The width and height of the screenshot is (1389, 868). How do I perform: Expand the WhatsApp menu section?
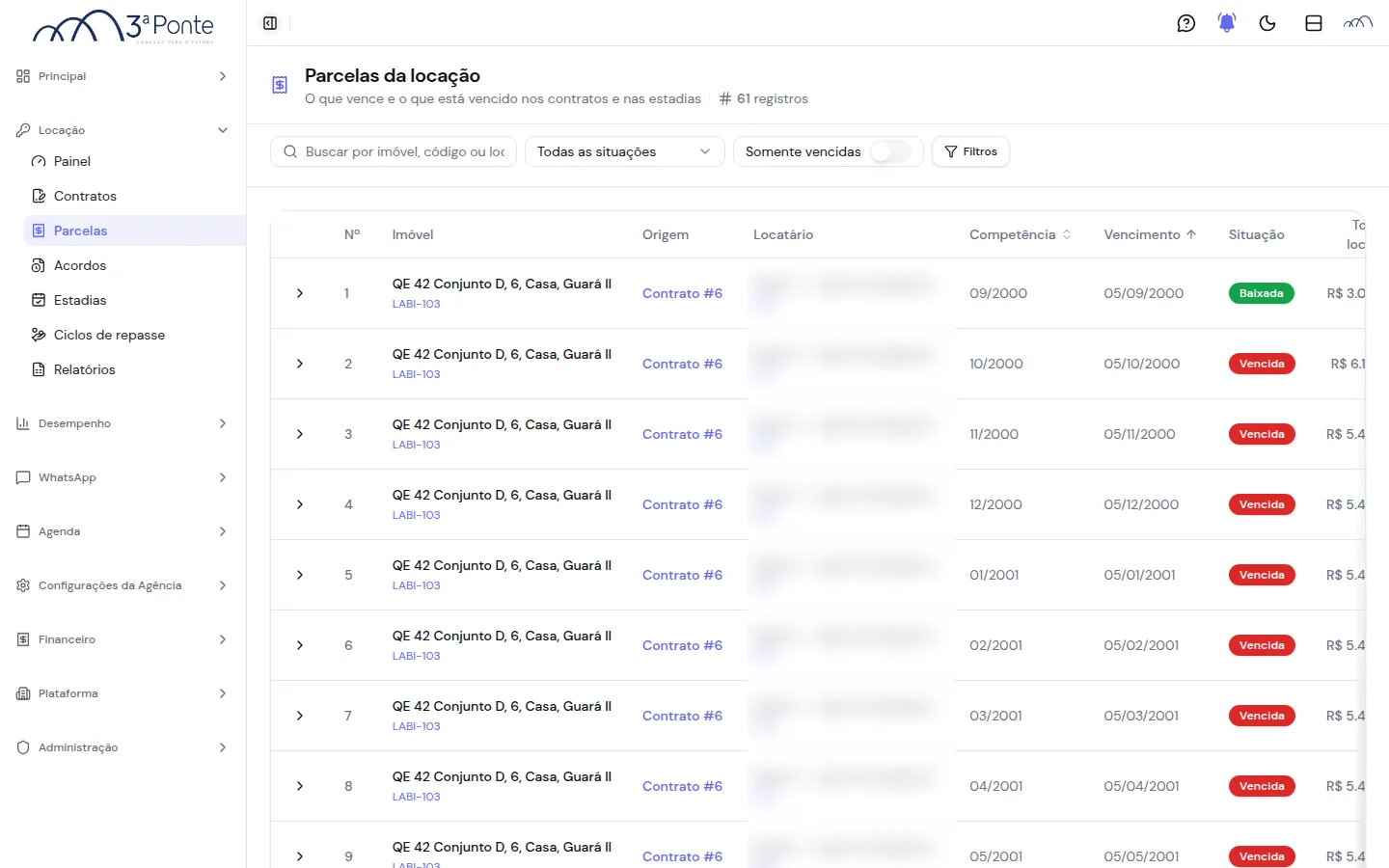click(123, 477)
